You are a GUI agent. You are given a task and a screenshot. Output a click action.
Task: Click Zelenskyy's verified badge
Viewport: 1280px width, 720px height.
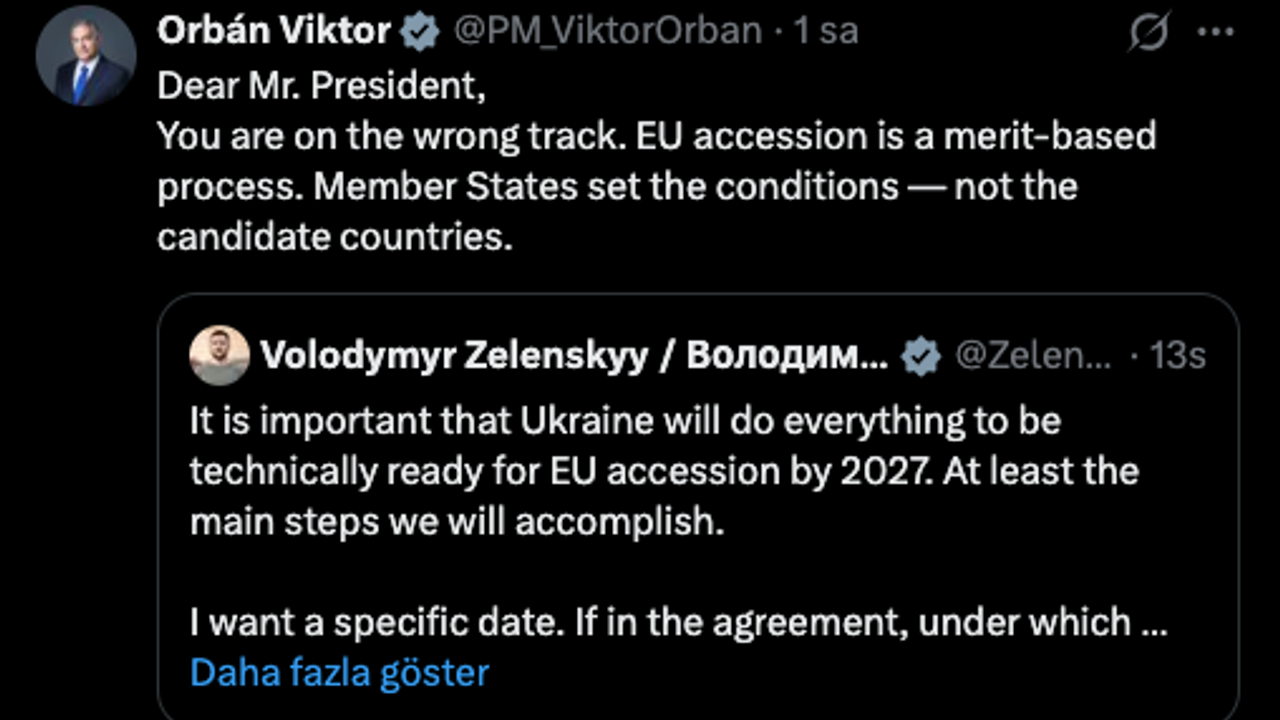921,356
